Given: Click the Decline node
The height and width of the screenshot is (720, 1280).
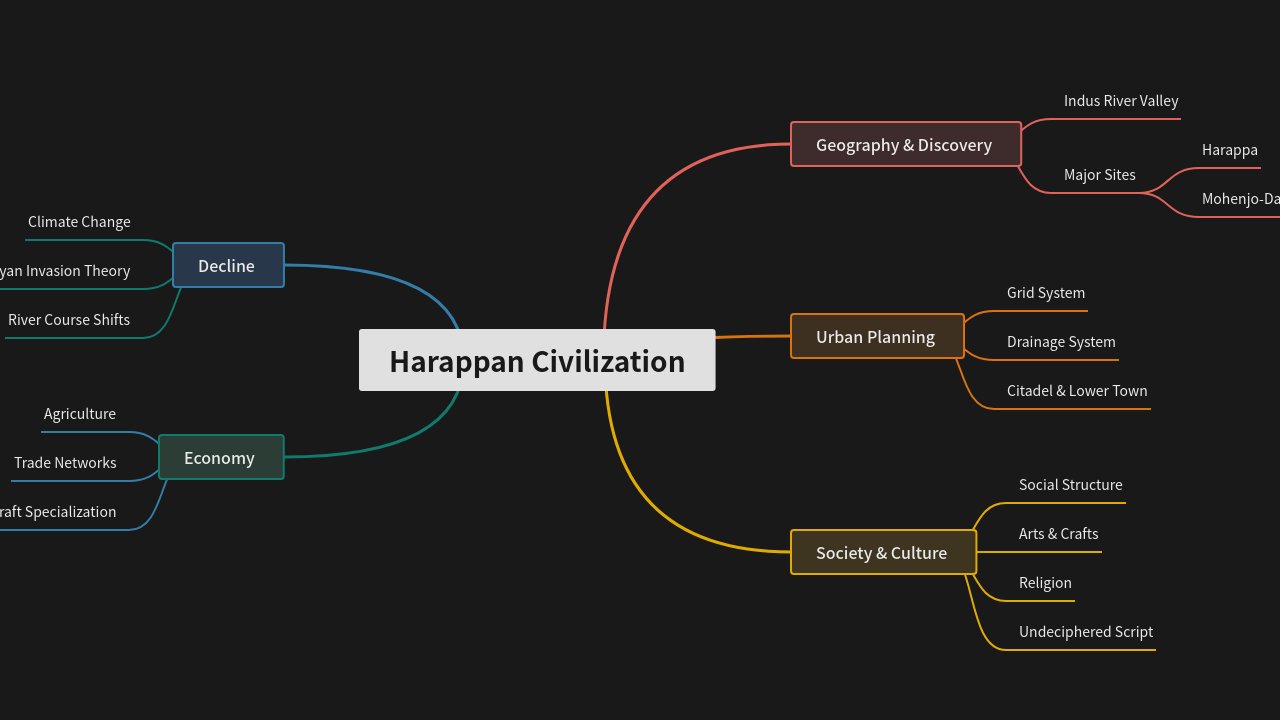Looking at the screenshot, I should pyautogui.click(x=226, y=265).
